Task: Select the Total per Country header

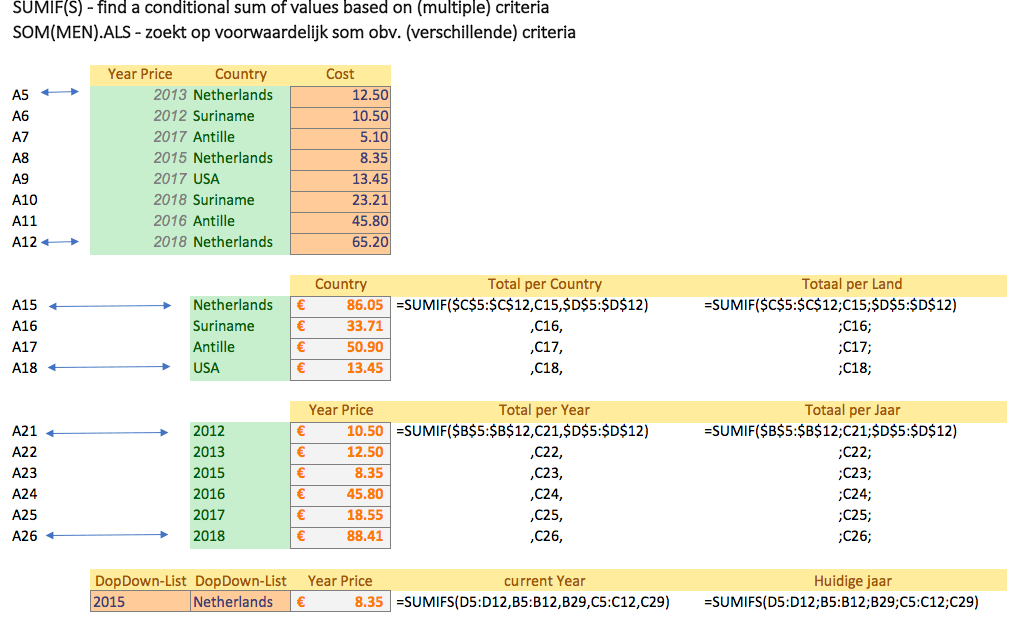Action: click(x=544, y=284)
